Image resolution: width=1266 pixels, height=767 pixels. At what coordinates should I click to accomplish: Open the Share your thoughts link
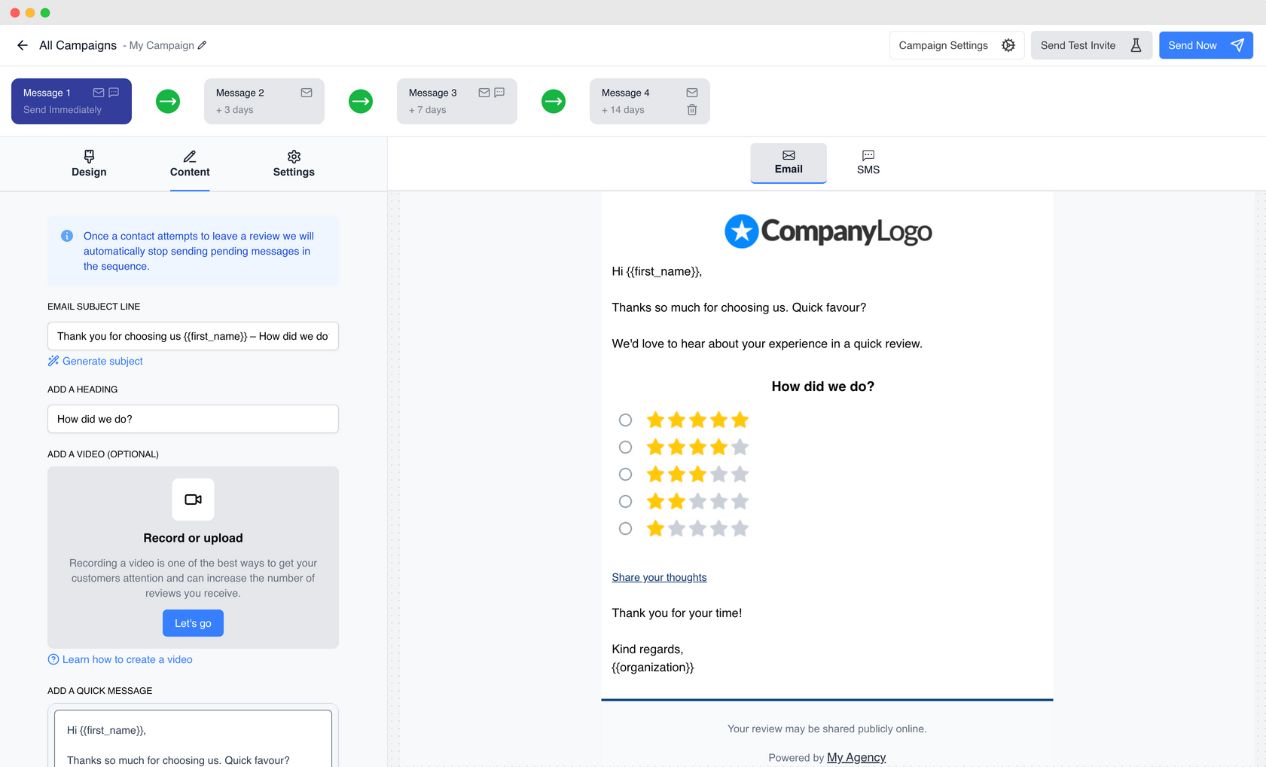pyautogui.click(x=659, y=577)
